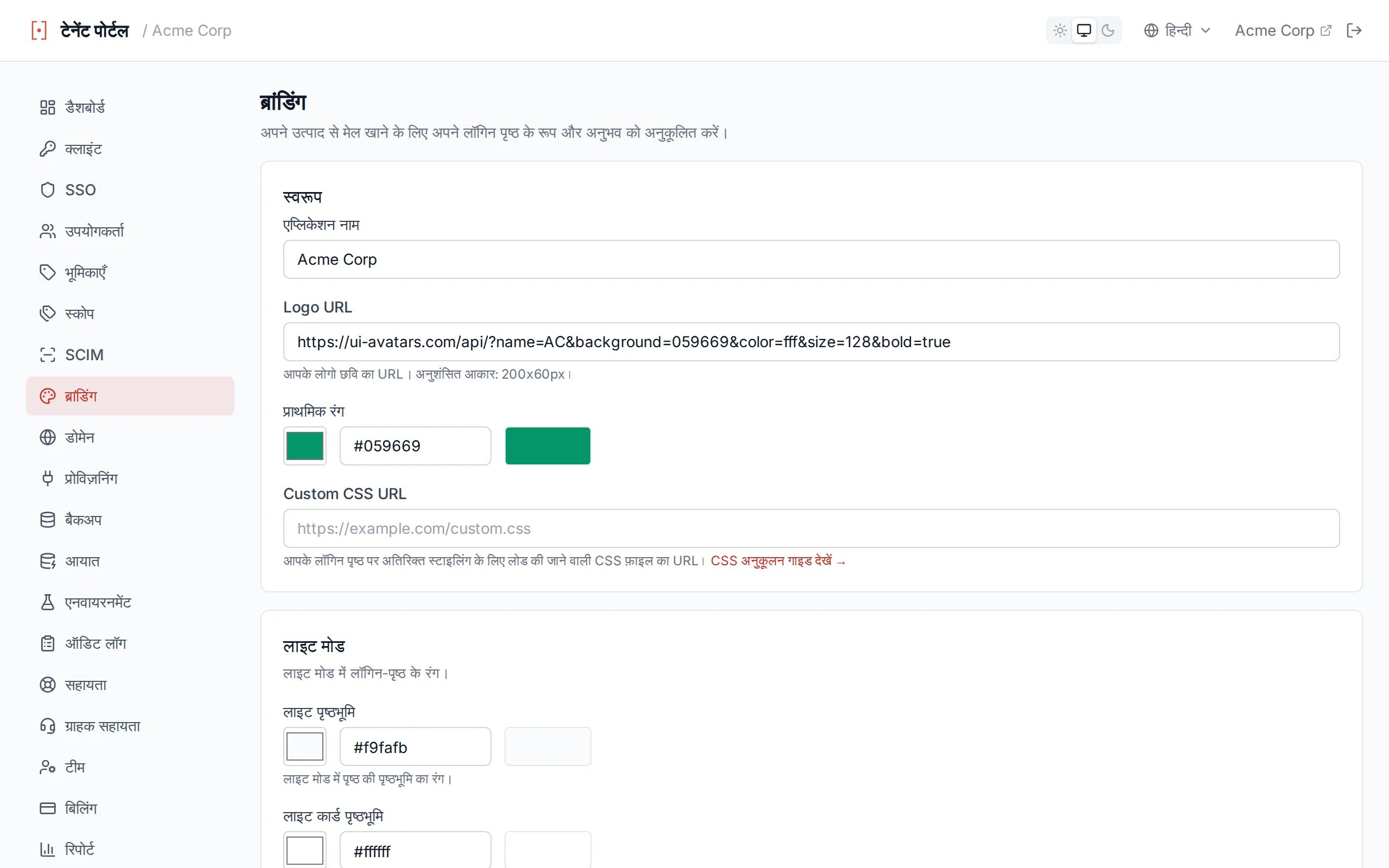Click the tags icon beside स्कोप
The height and width of the screenshot is (868, 1389).
(48, 314)
